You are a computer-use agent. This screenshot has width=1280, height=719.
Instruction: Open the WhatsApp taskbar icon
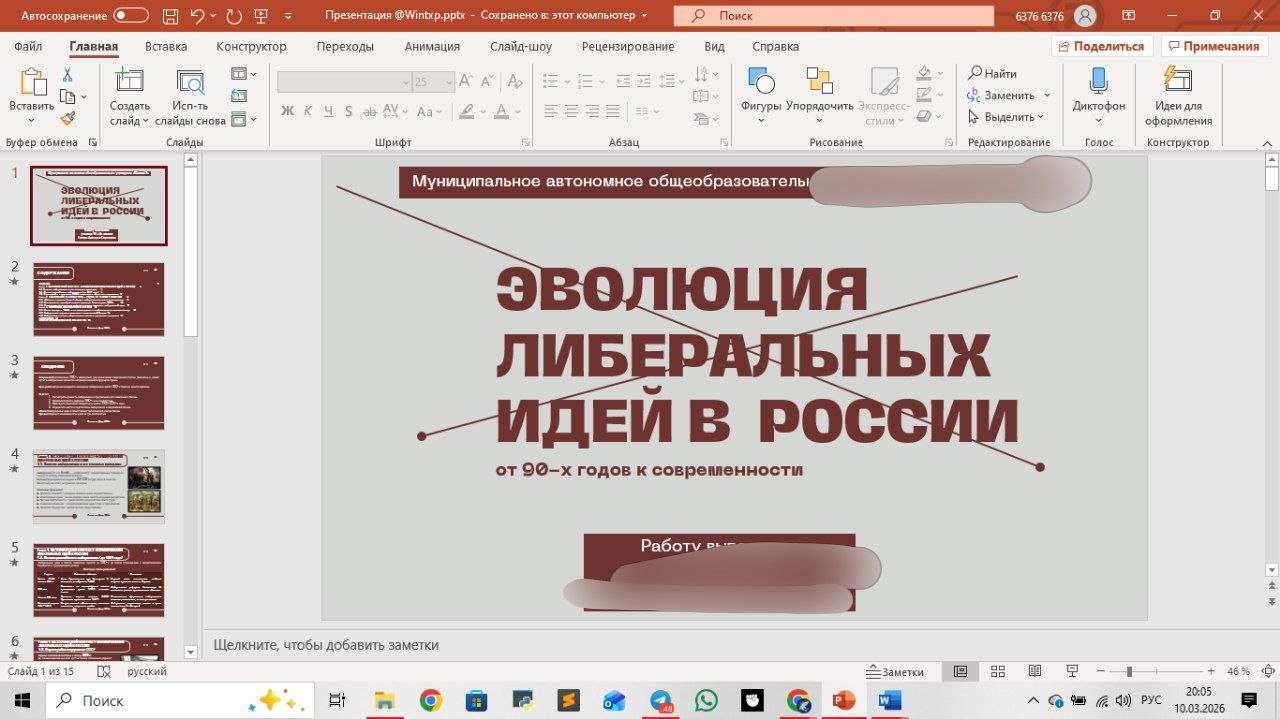pyautogui.click(x=706, y=701)
